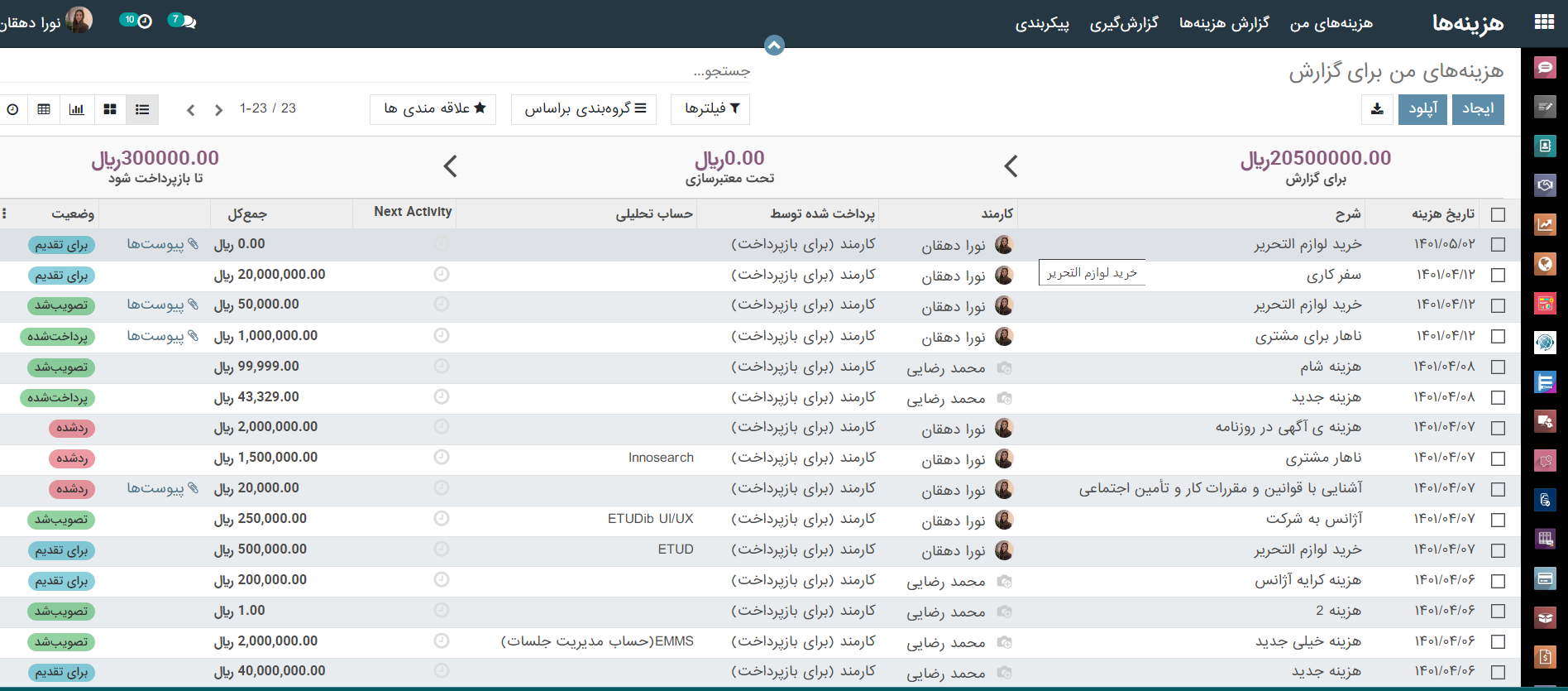Check the row checkbox for سفر کاری
This screenshot has height=691, width=1568.
point(1498,275)
